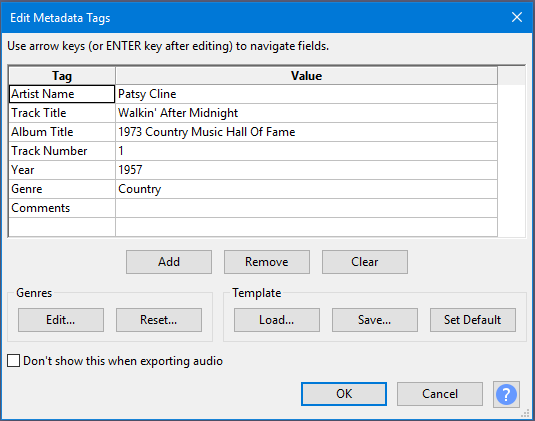Save the metadata template
Screen dimensions: 535x421
point(375,320)
